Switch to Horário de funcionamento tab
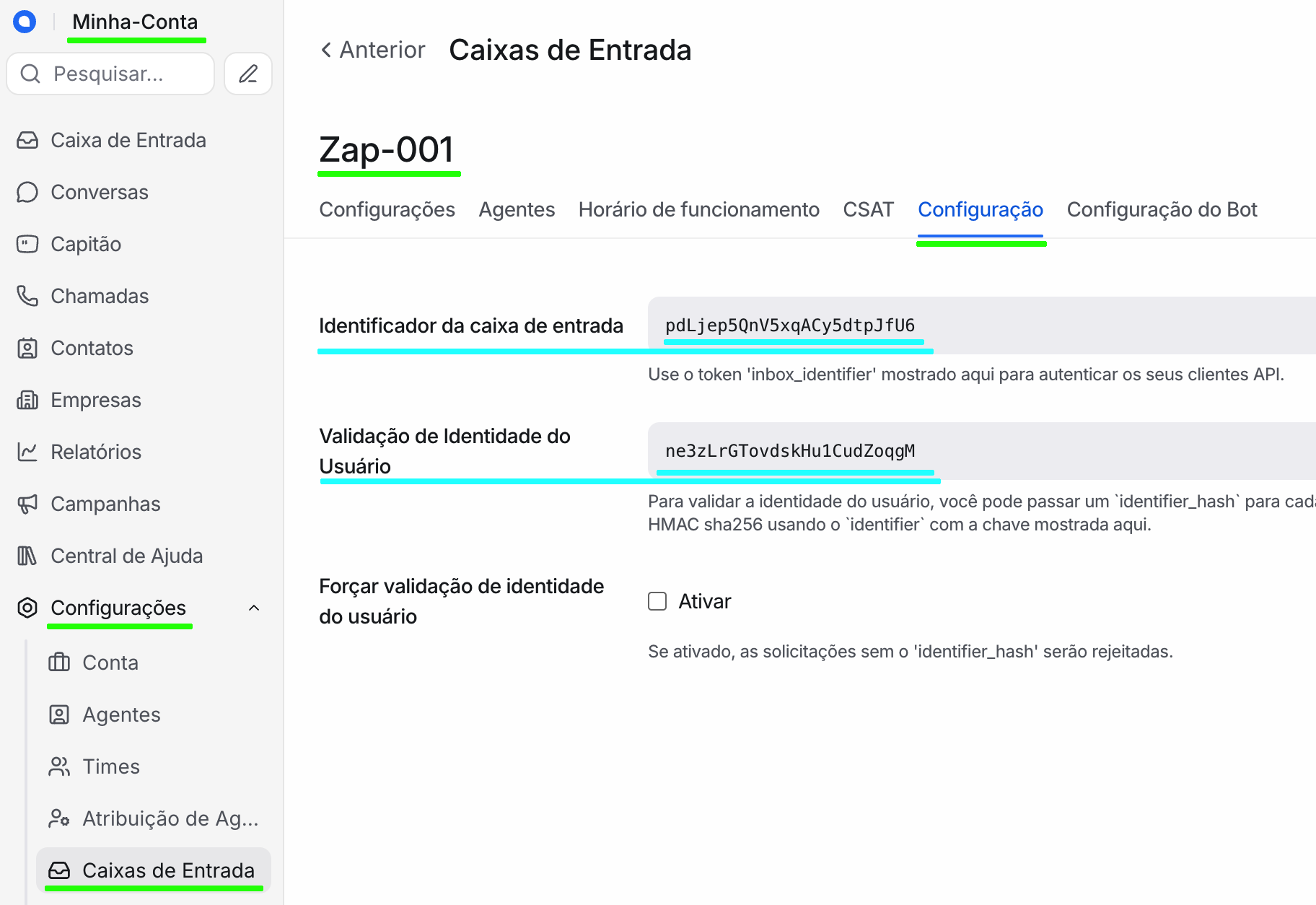Screen dimensions: 1316x905 pos(698,209)
